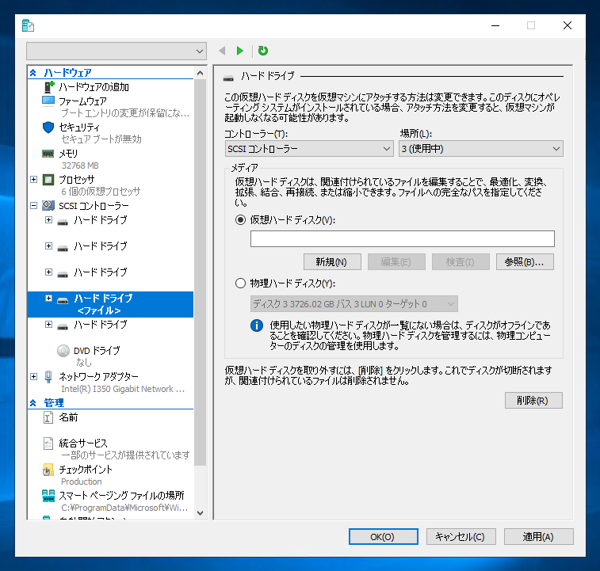The width and height of the screenshot is (600, 571).
Task: Click the 削除(R) remove button
Action: click(533, 400)
